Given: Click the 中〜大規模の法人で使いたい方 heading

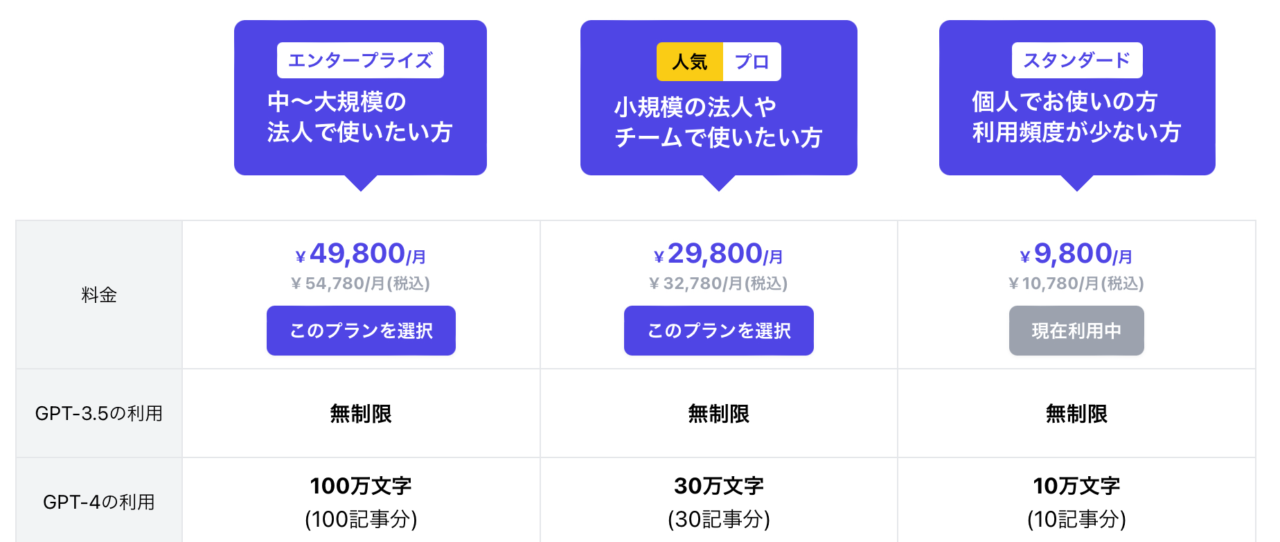Looking at the screenshot, I should point(359,117).
